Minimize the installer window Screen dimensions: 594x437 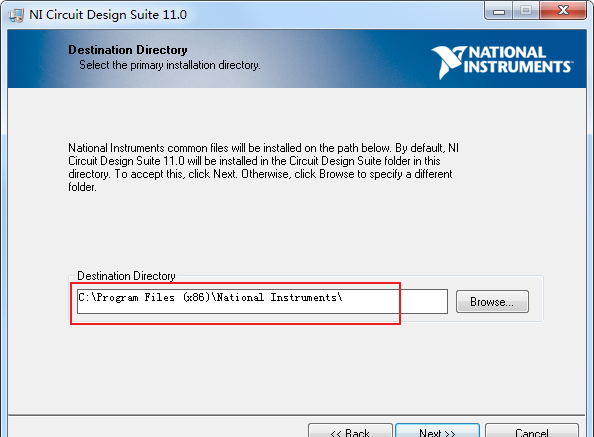[499, 11]
